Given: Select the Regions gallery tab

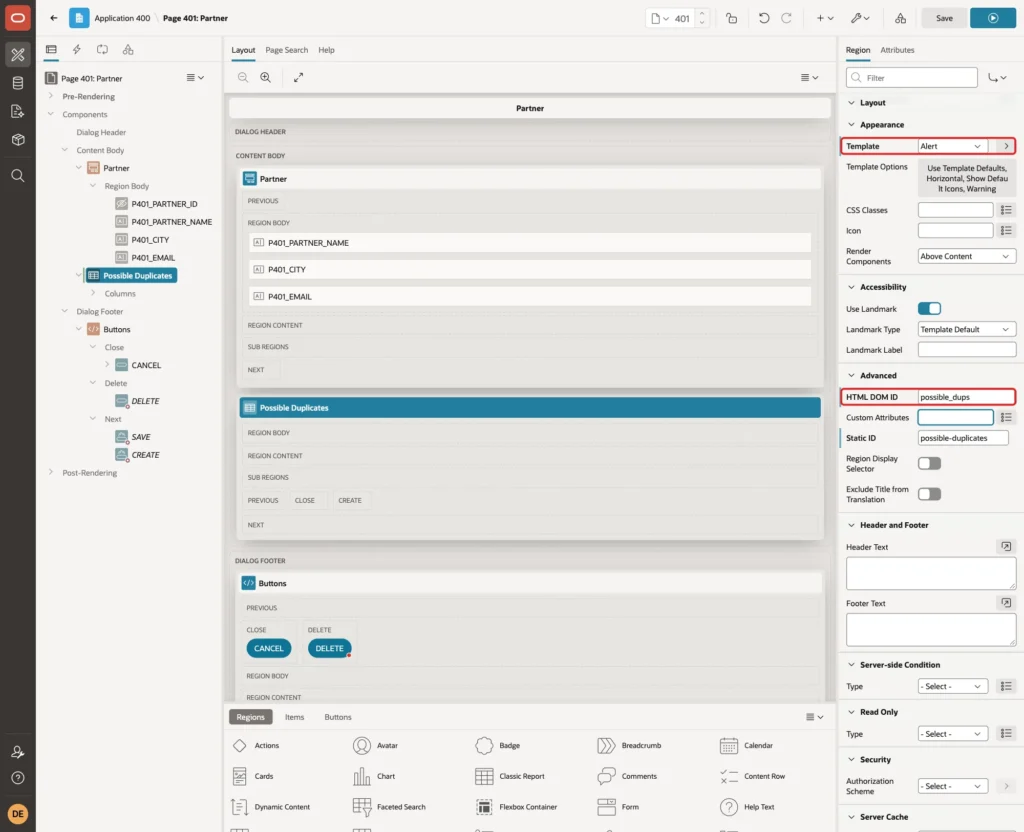Looking at the screenshot, I should point(251,717).
